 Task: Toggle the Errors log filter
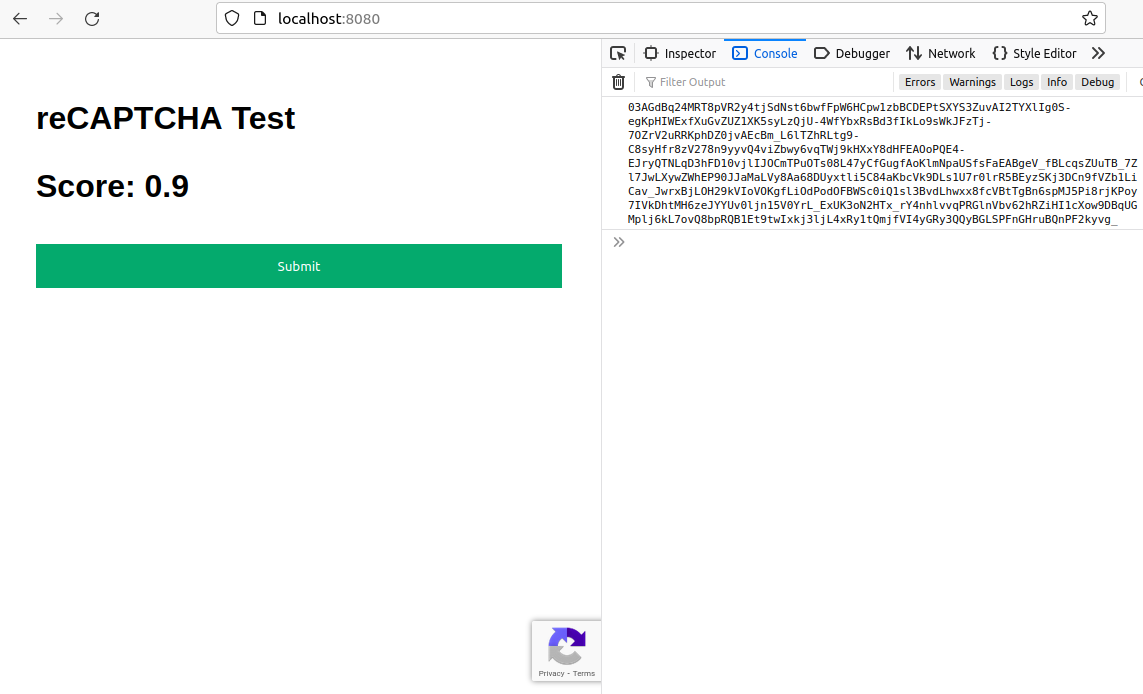919,82
